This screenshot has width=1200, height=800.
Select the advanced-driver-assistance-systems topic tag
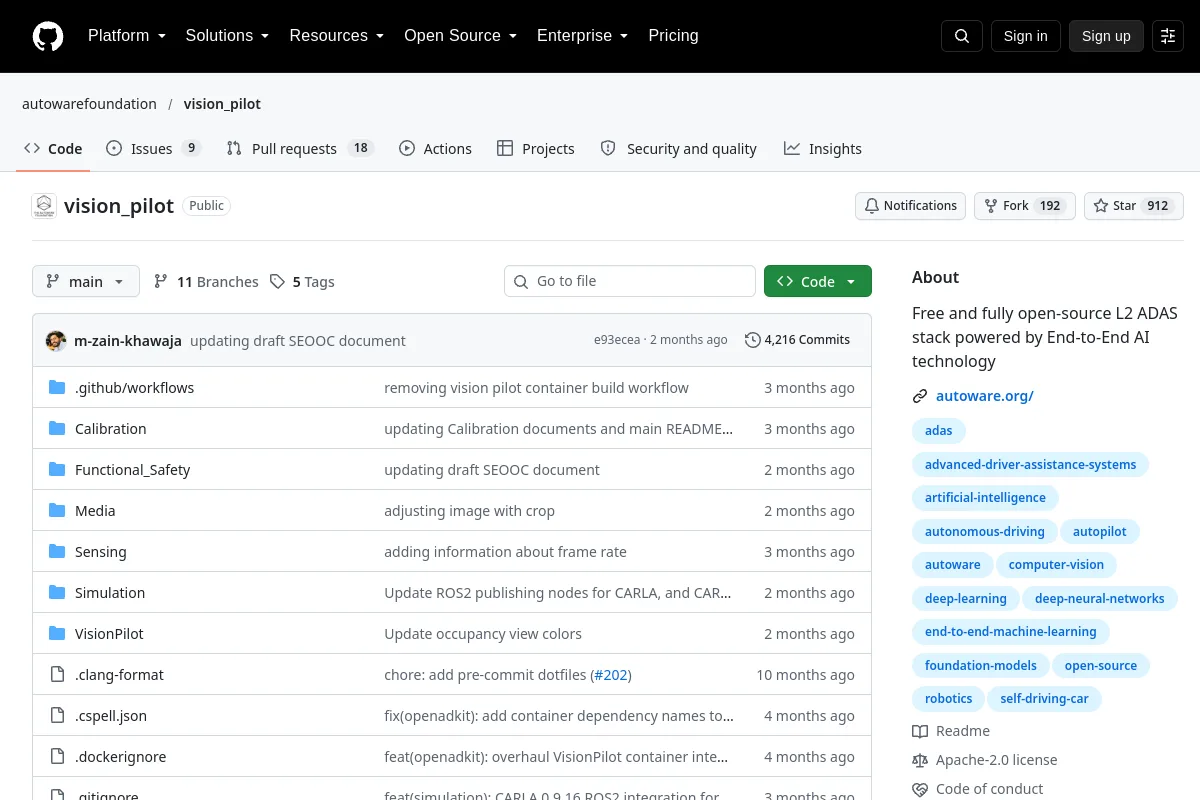[x=1030, y=465]
